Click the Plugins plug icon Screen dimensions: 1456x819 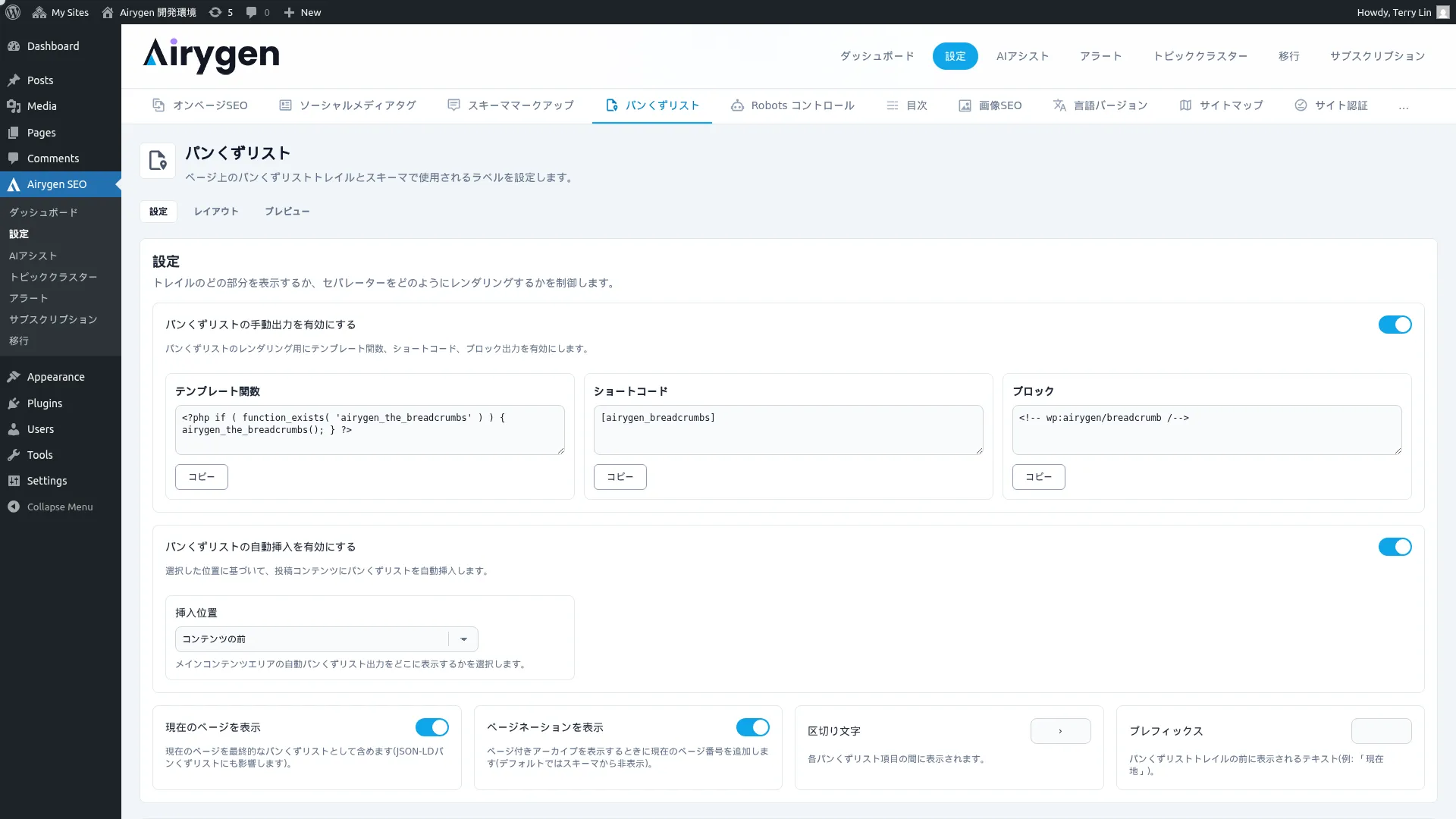tap(14, 403)
